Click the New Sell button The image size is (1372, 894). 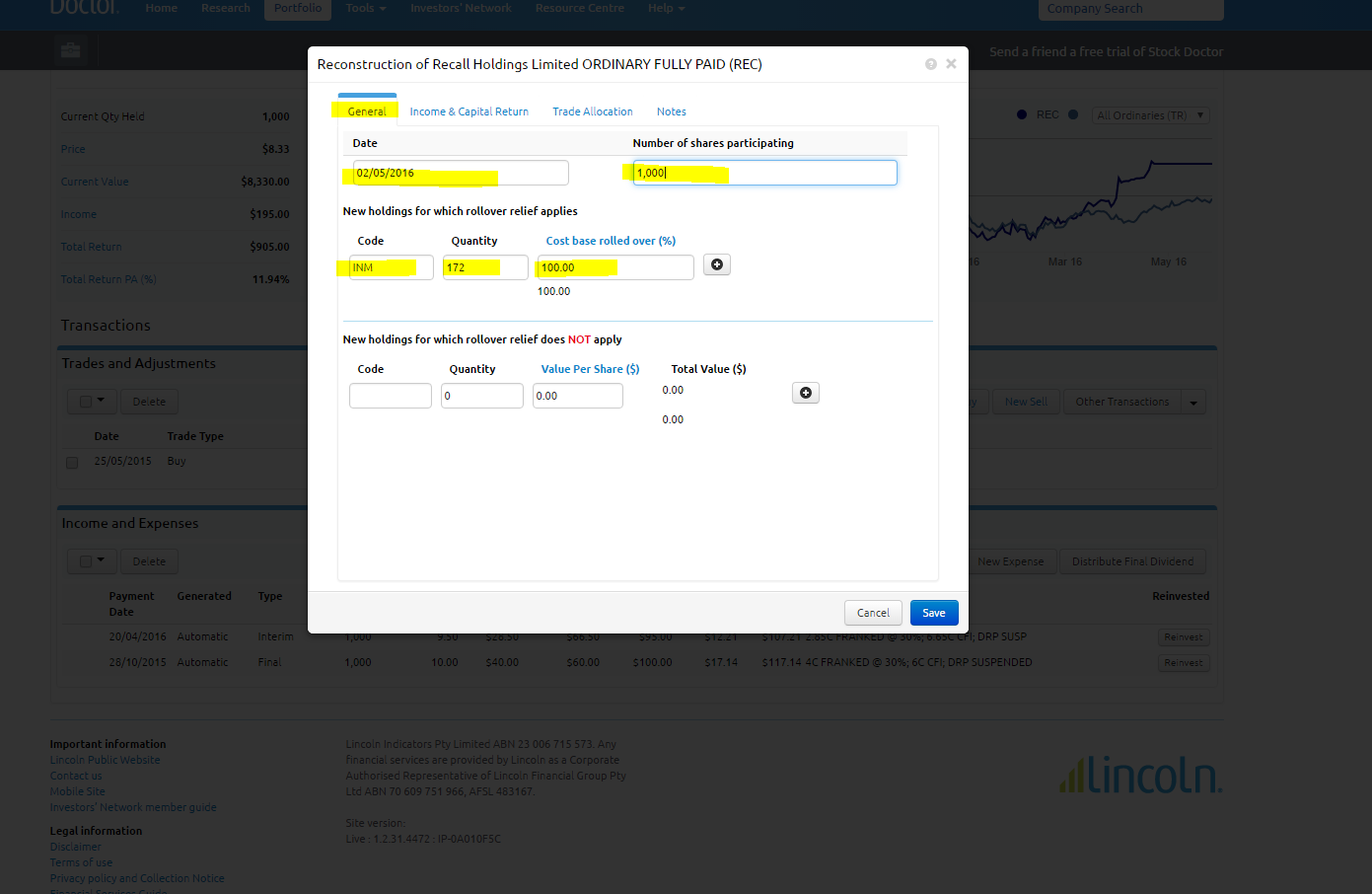(x=1026, y=402)
